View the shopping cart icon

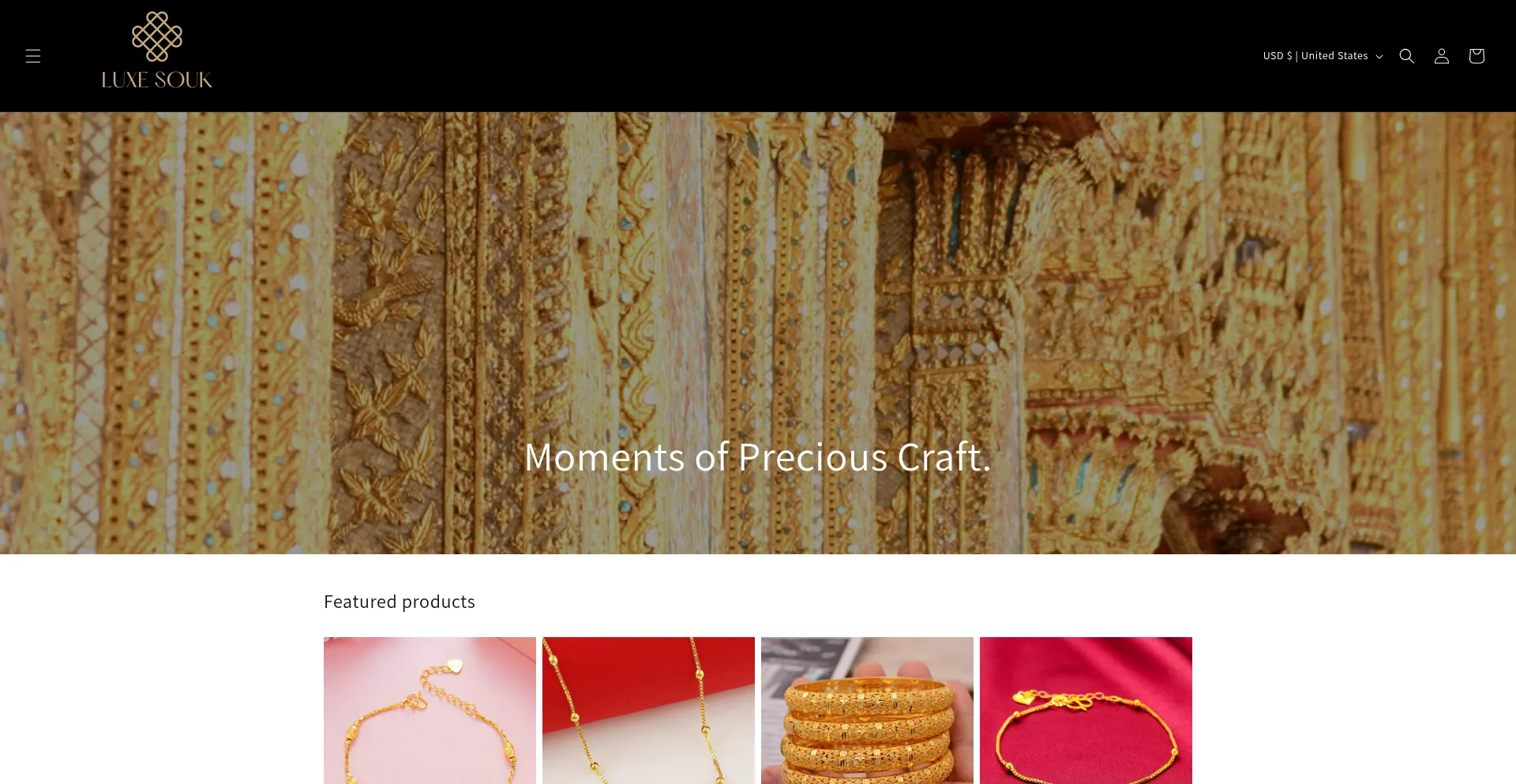pos(1476,56)
